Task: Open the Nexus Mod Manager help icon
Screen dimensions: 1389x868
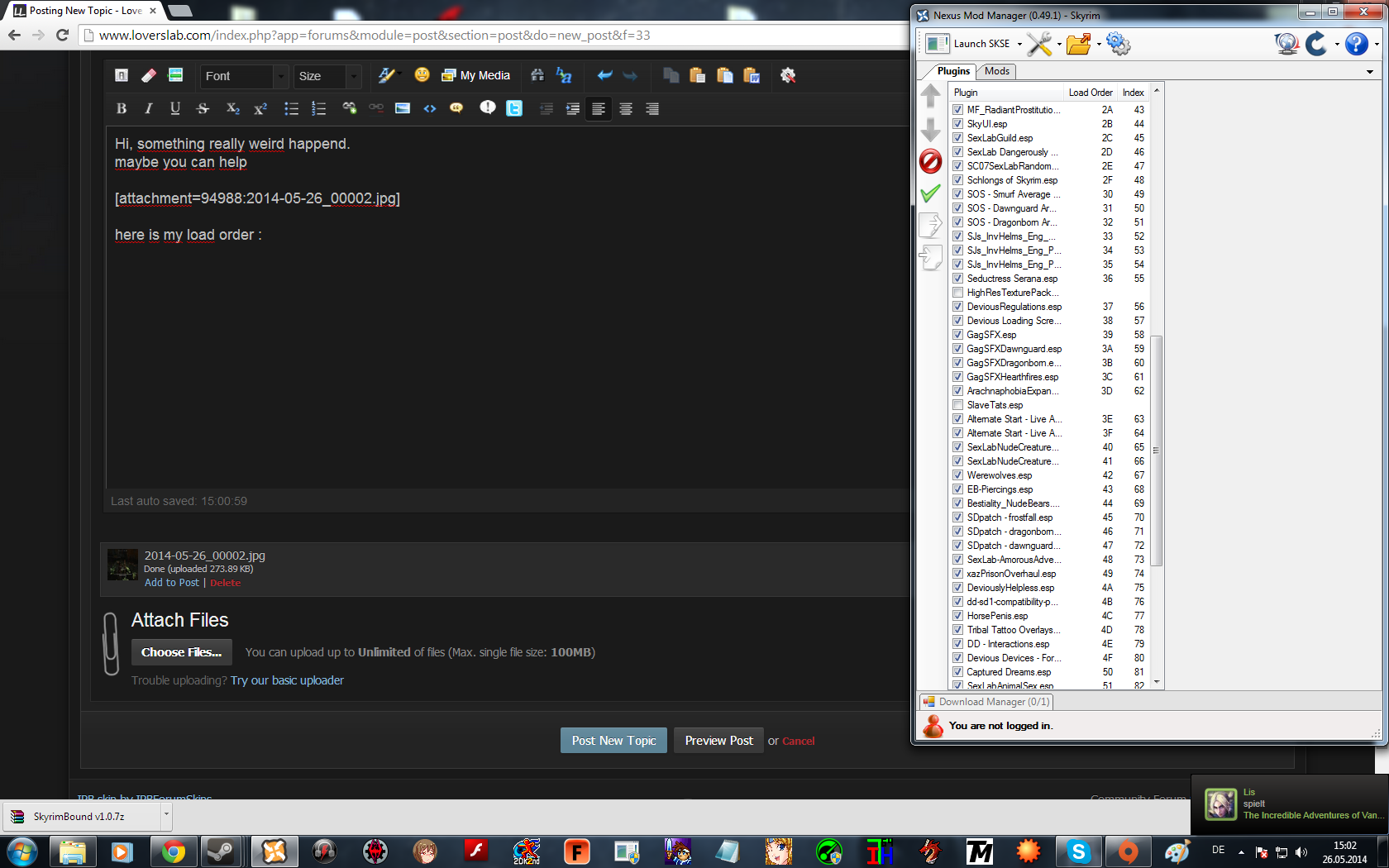Action: pos(1356,44)
